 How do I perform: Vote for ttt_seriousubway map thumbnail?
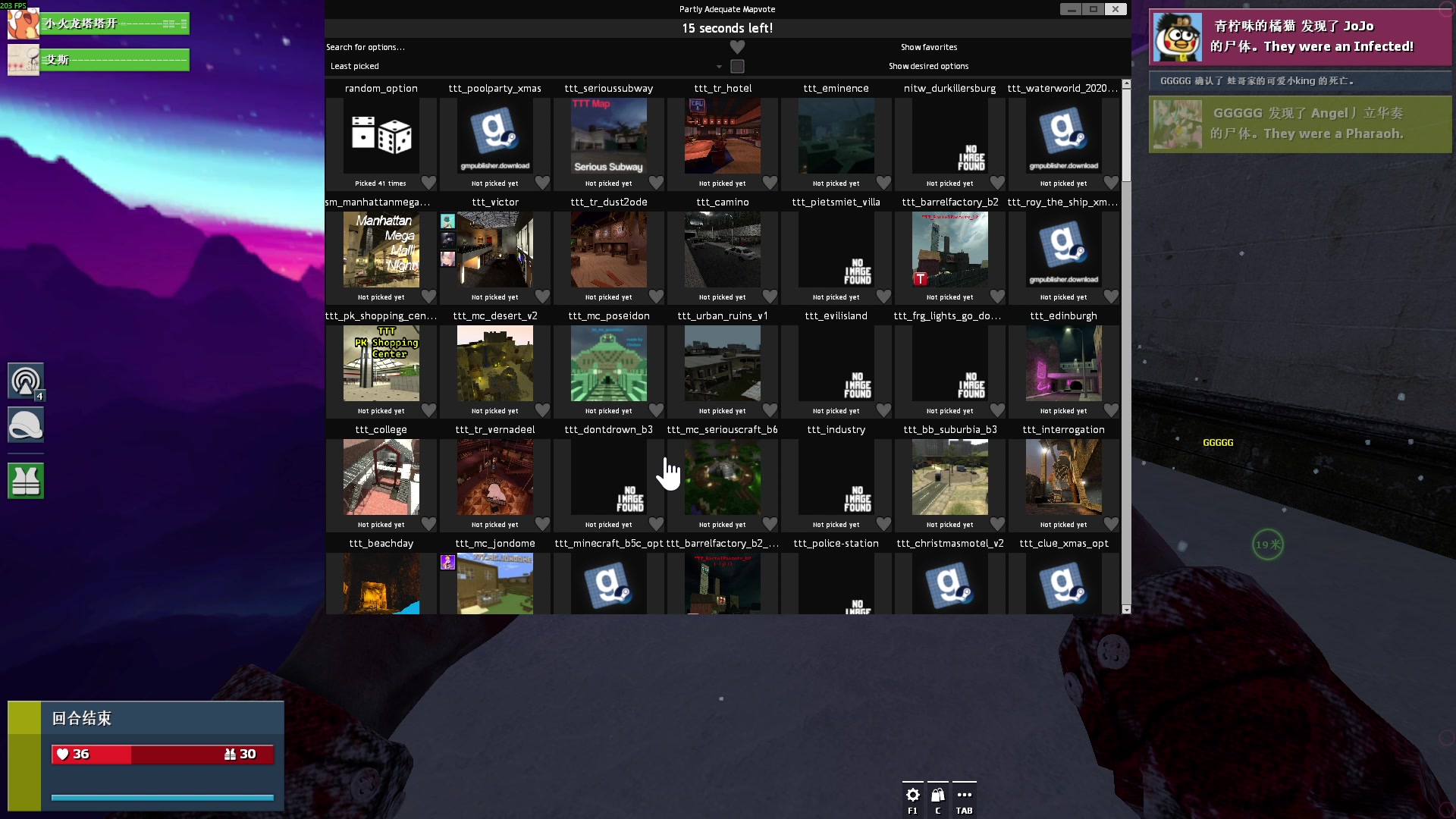pos(608,136)
